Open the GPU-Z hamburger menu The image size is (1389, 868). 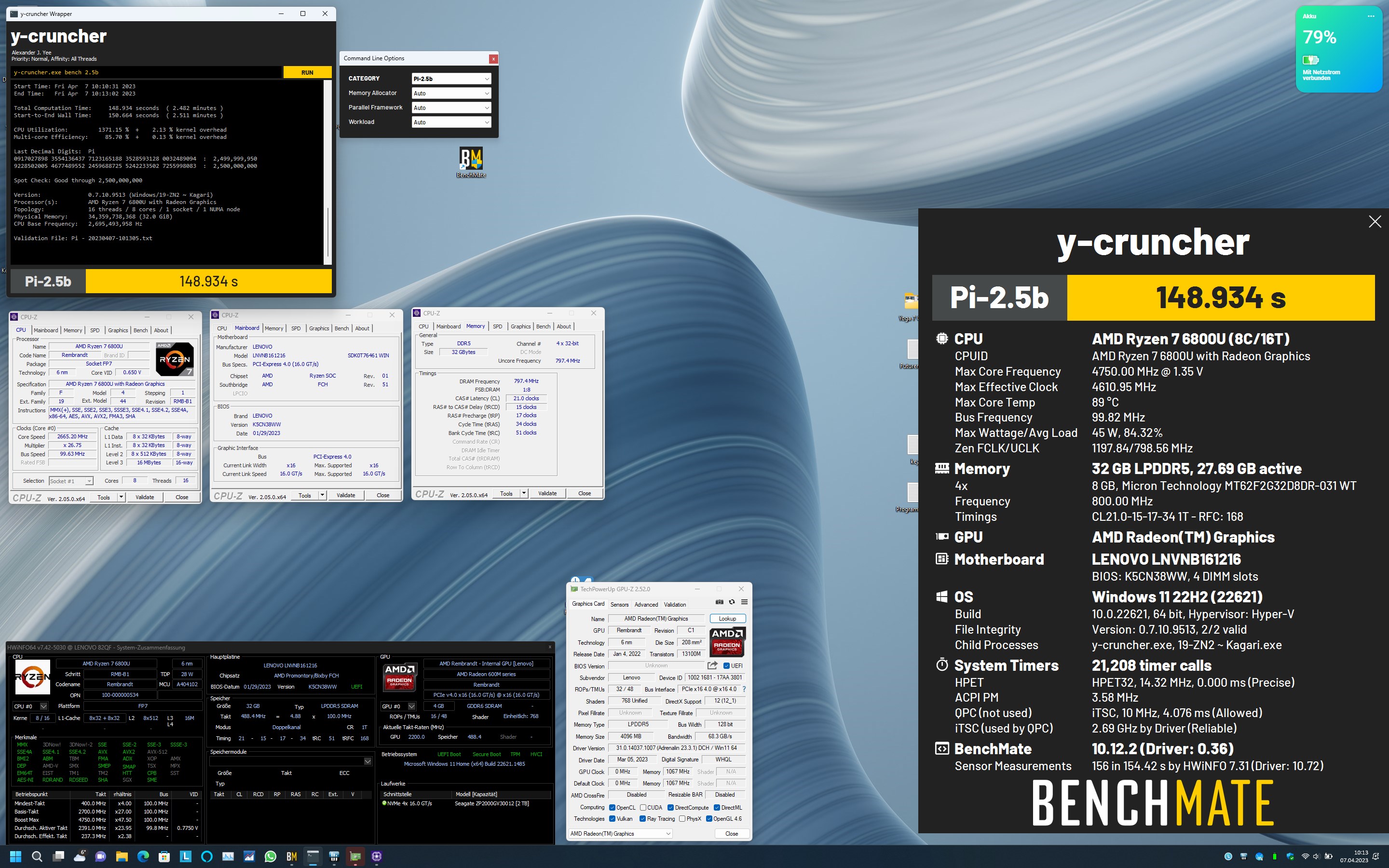pyautogui.click(x=745, y=602)
